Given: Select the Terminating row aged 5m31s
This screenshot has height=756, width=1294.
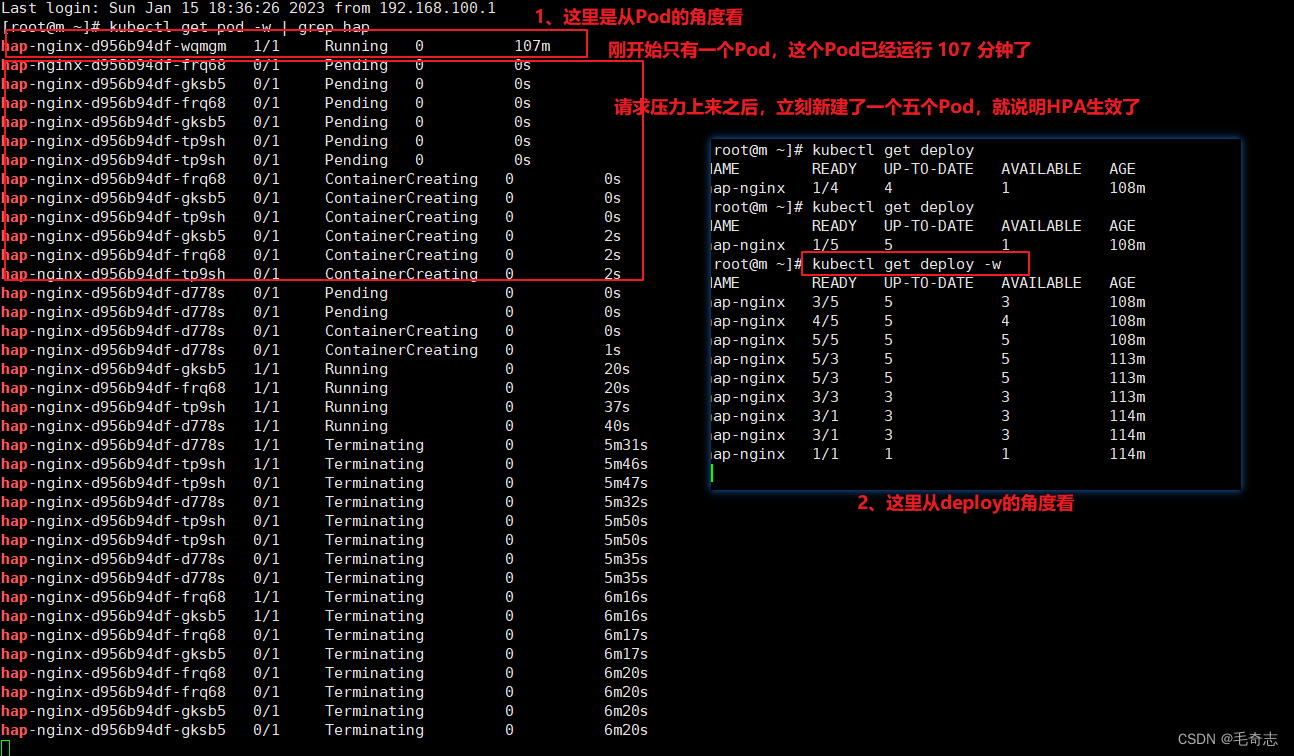Looking at the screenshot, I should click(x=324, y=445).
